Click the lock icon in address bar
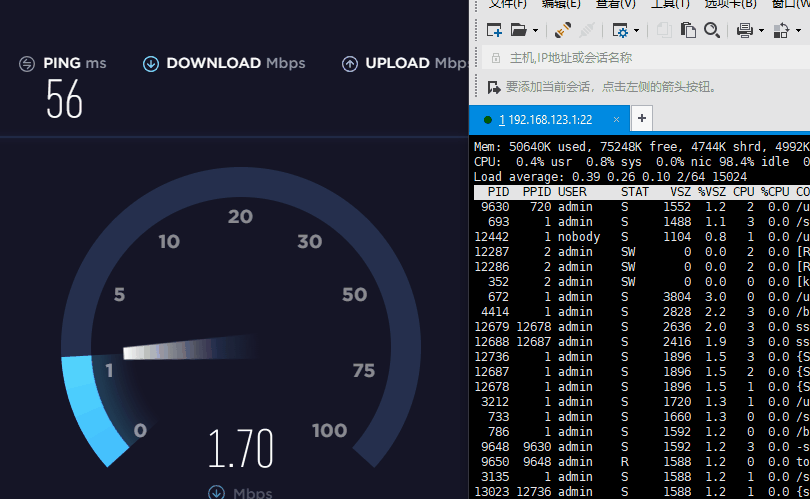 tap(496, 58)
